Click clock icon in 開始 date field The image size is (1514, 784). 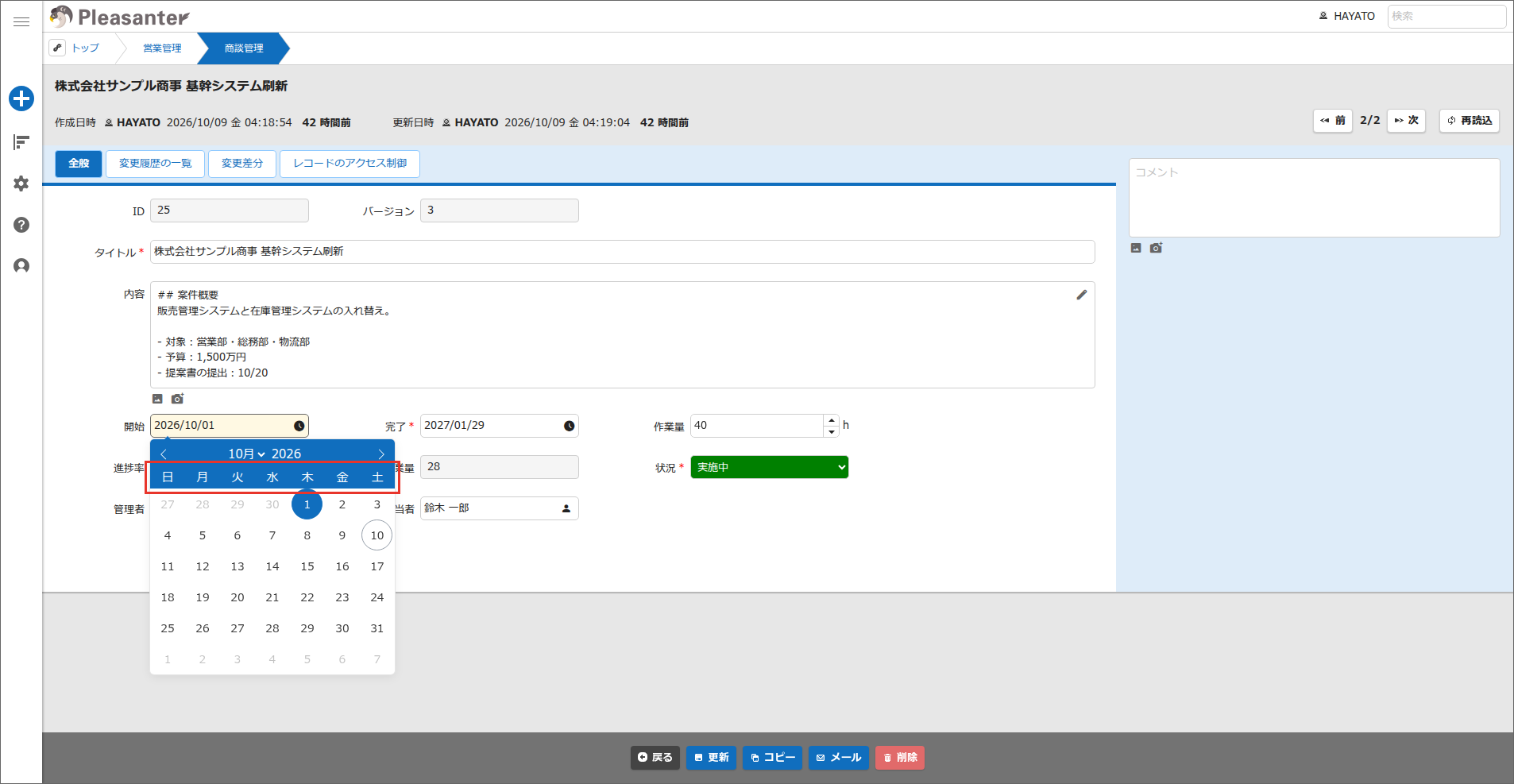299,426
